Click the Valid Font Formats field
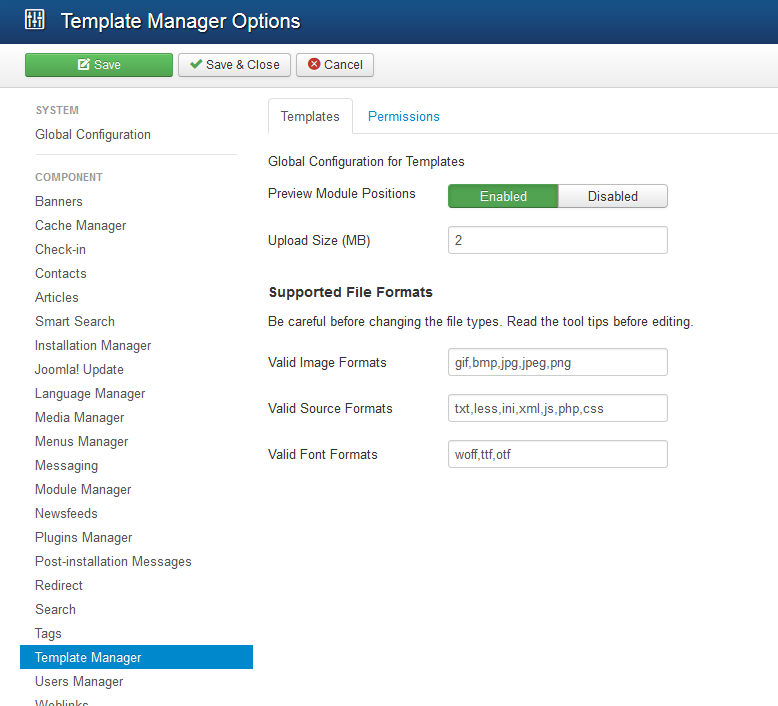The height and width of the screenshot is (706, 778). point(557,454)
